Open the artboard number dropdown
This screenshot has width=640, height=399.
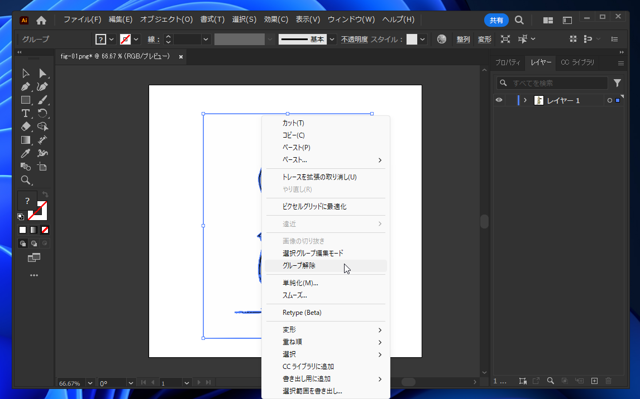tap(187, 383)
